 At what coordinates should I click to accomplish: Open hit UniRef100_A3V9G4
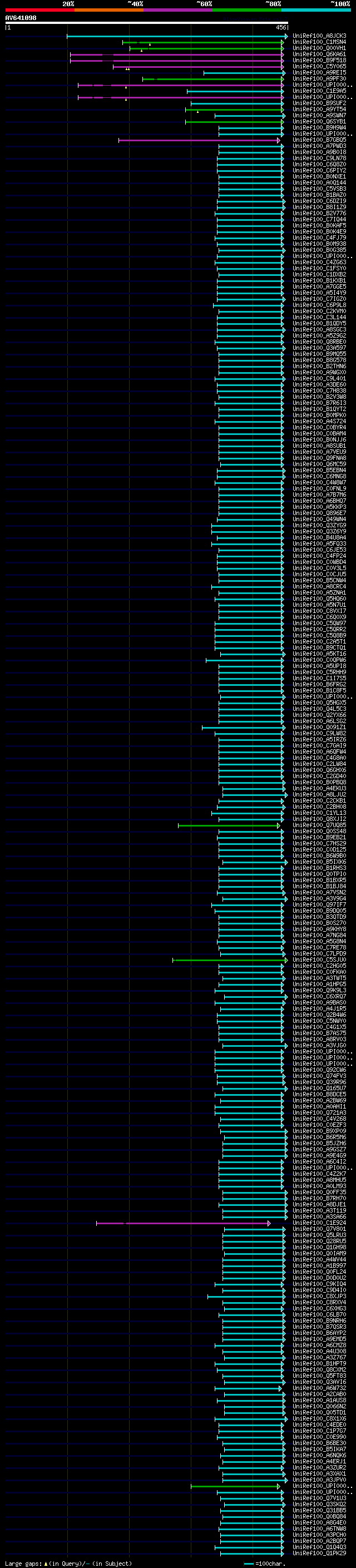[x=319, y=898]
